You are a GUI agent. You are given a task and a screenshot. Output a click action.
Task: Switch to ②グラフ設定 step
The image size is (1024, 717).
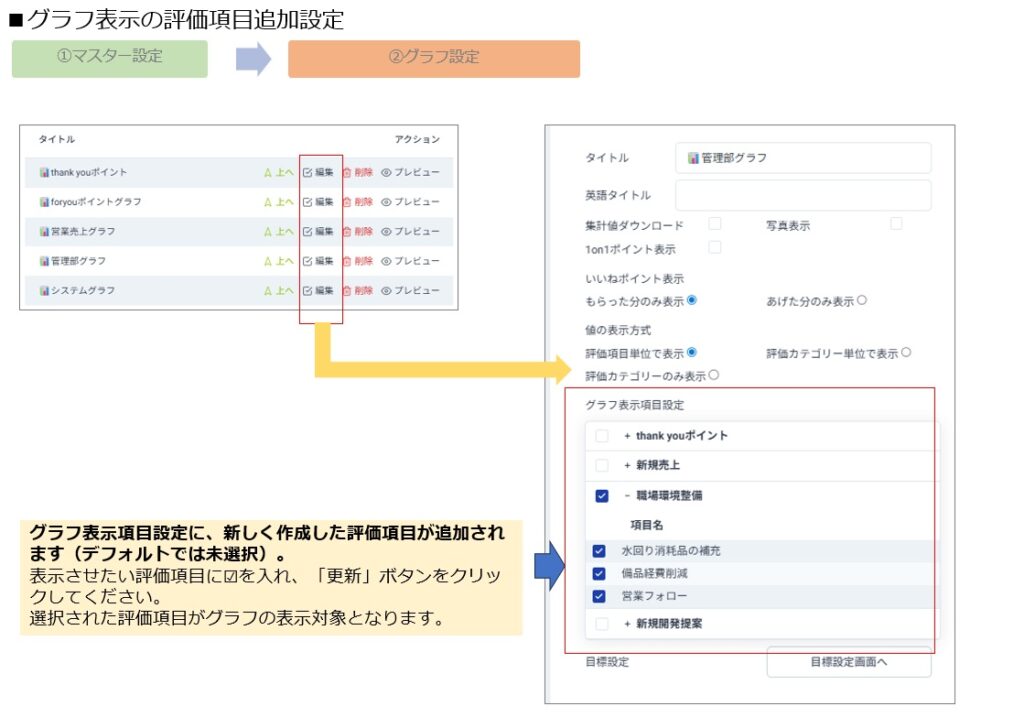(x=434, y=58)
